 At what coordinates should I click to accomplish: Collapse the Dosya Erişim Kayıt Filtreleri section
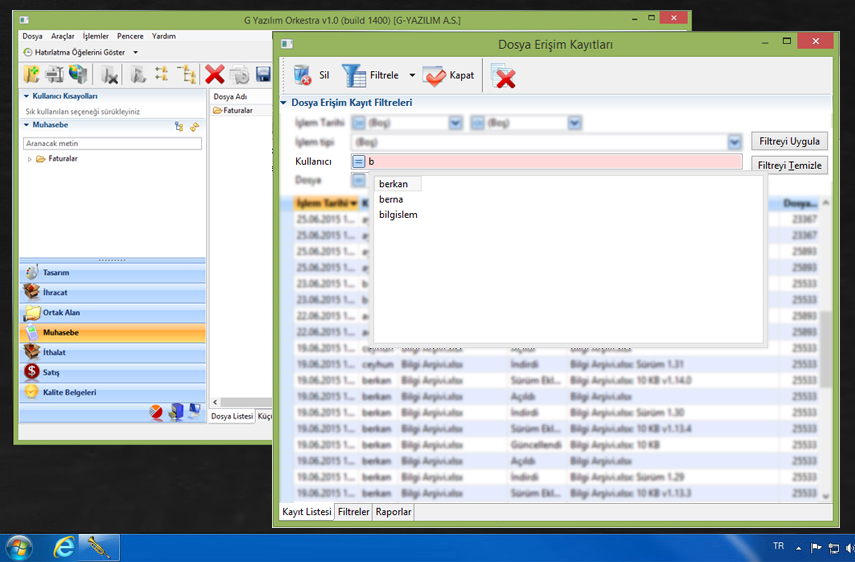coord(284,102)
